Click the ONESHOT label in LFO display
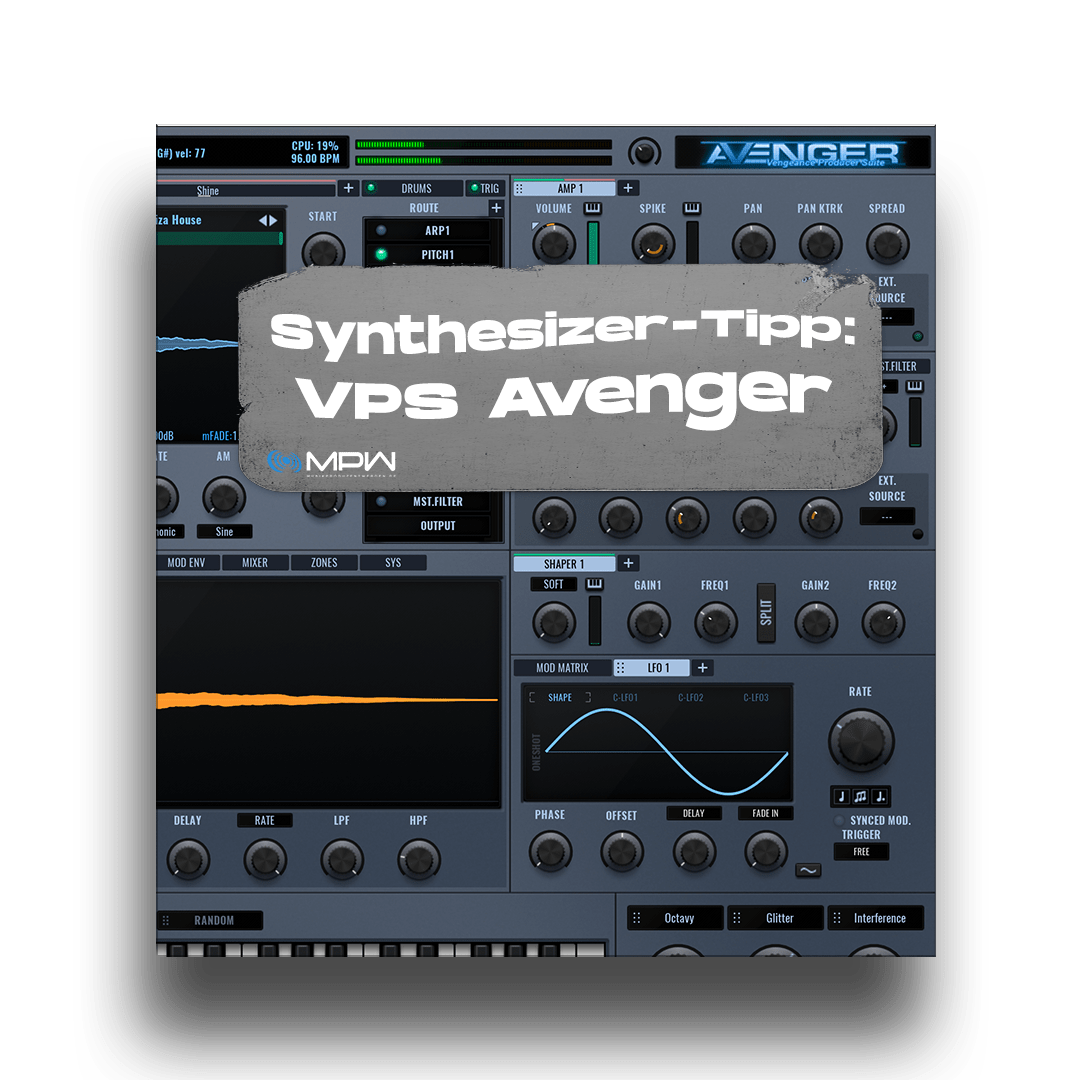 coord(537,752)
